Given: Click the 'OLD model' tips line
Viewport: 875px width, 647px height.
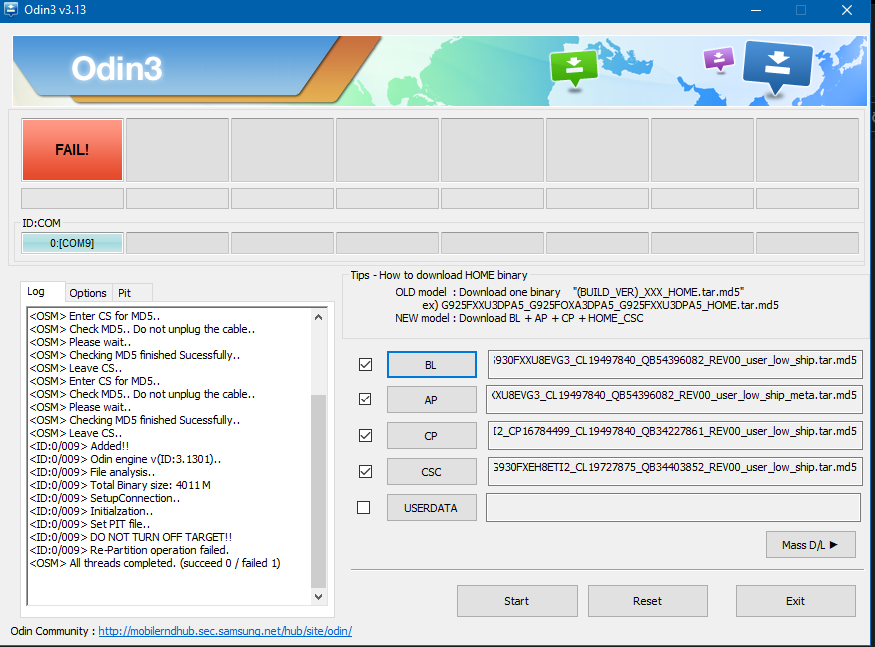Looking at the screenshot, I should click(569, 292).
